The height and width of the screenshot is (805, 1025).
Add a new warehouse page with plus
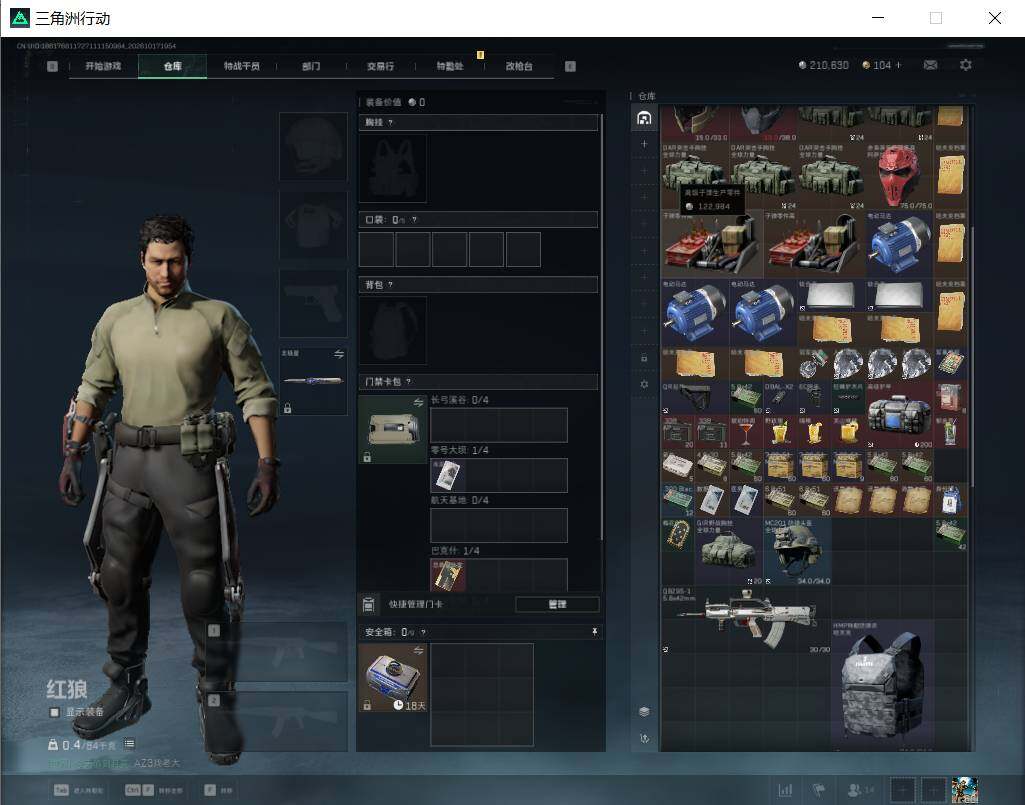(644, 144)
